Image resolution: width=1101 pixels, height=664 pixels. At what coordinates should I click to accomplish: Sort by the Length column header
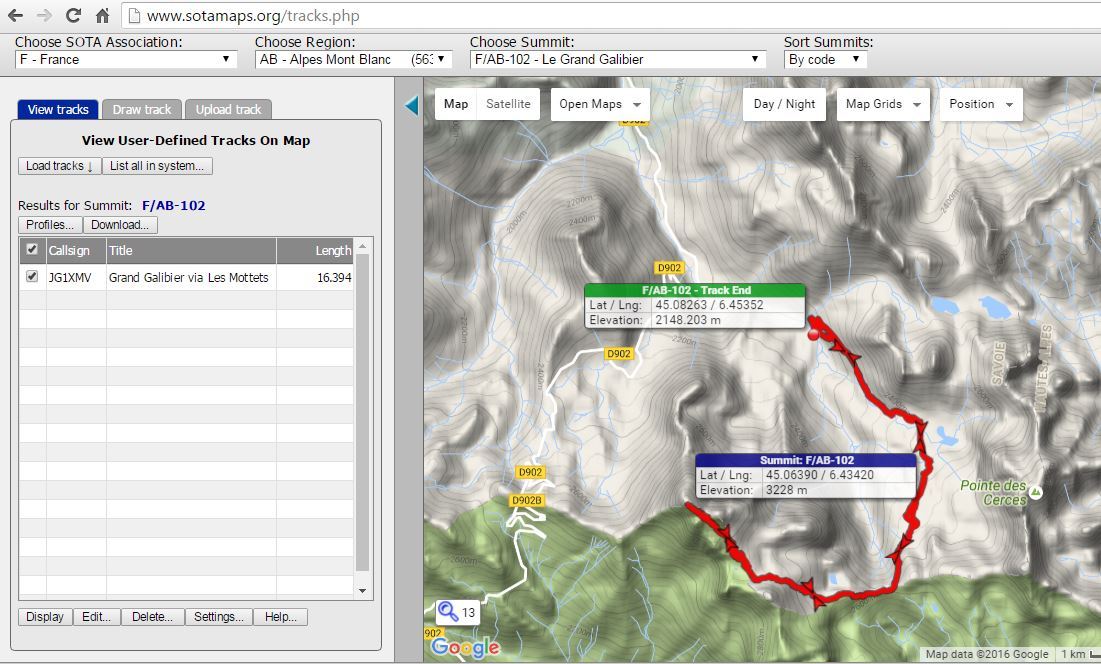[315, 251]
